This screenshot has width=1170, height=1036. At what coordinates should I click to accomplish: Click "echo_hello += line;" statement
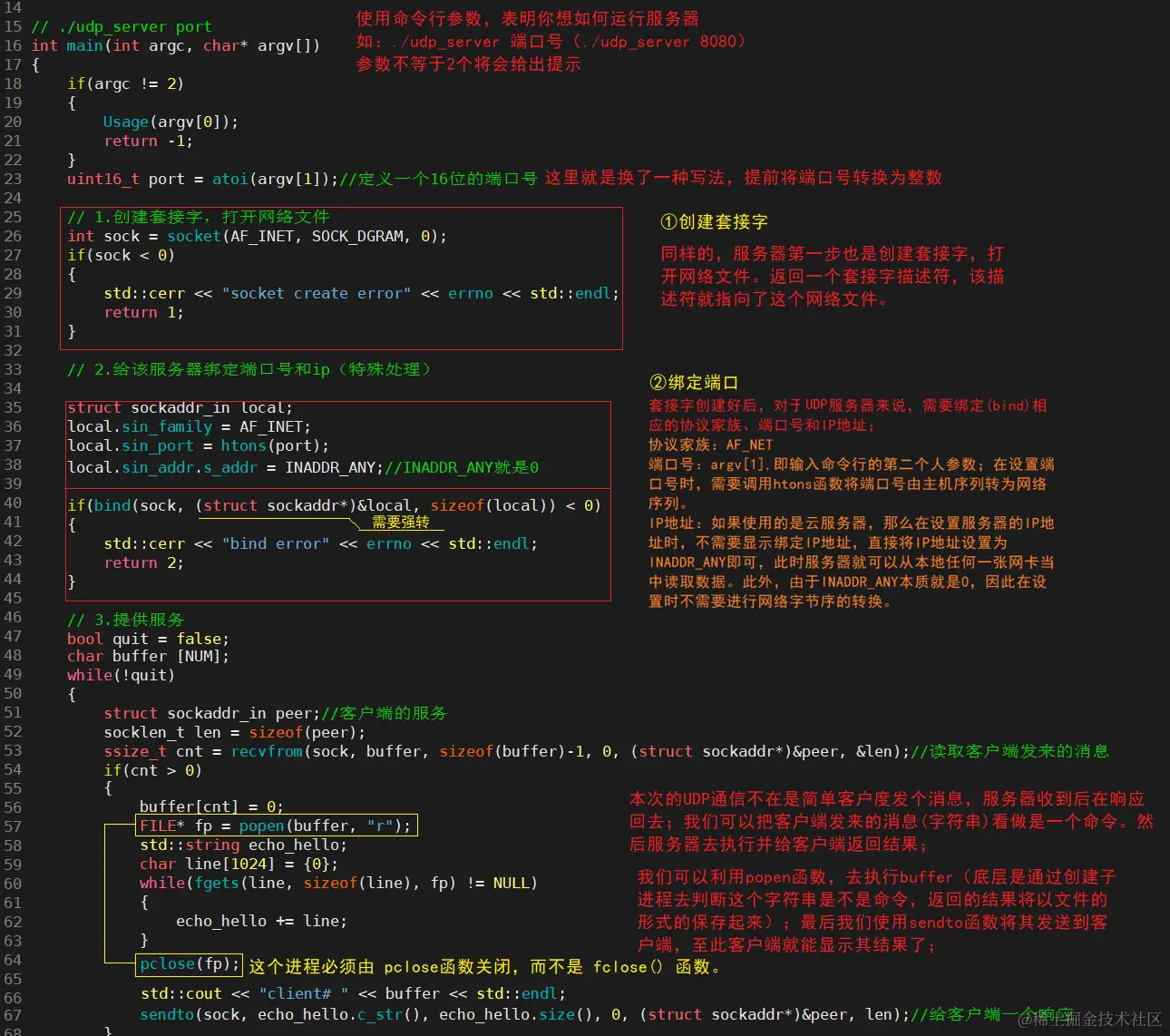tap(261, 921)
